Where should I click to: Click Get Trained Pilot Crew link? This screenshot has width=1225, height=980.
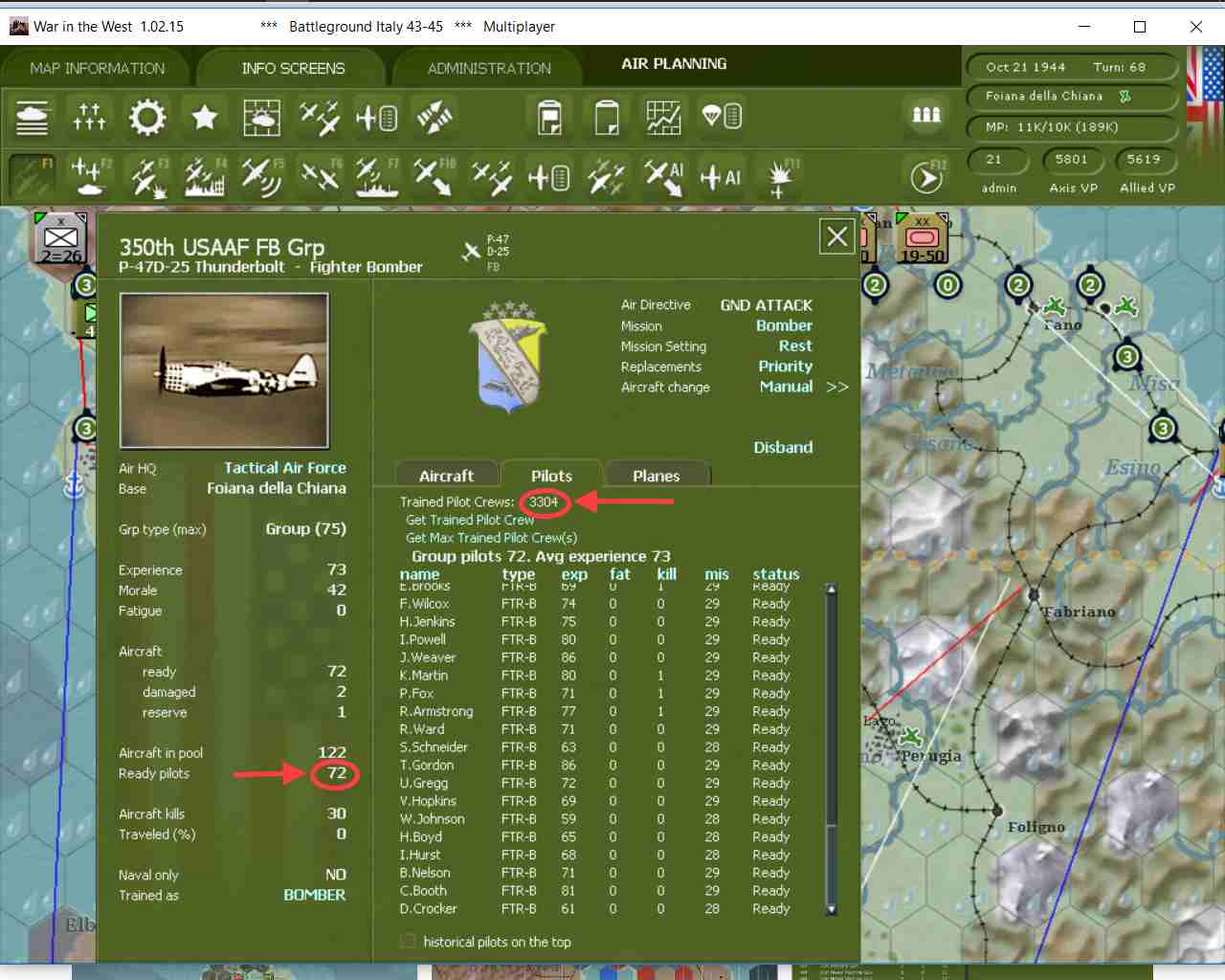[470, 520]
